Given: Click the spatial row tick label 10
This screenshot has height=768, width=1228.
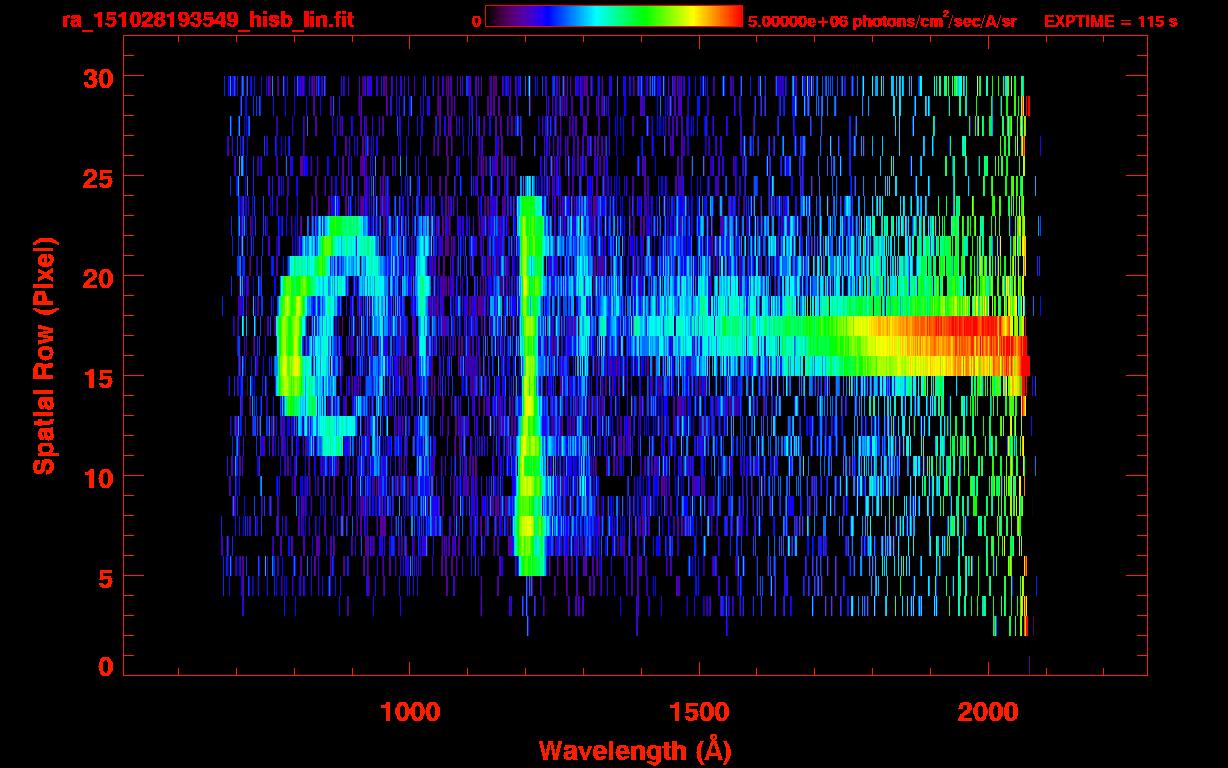Looking at the screenshot, I should click(96, 477).
